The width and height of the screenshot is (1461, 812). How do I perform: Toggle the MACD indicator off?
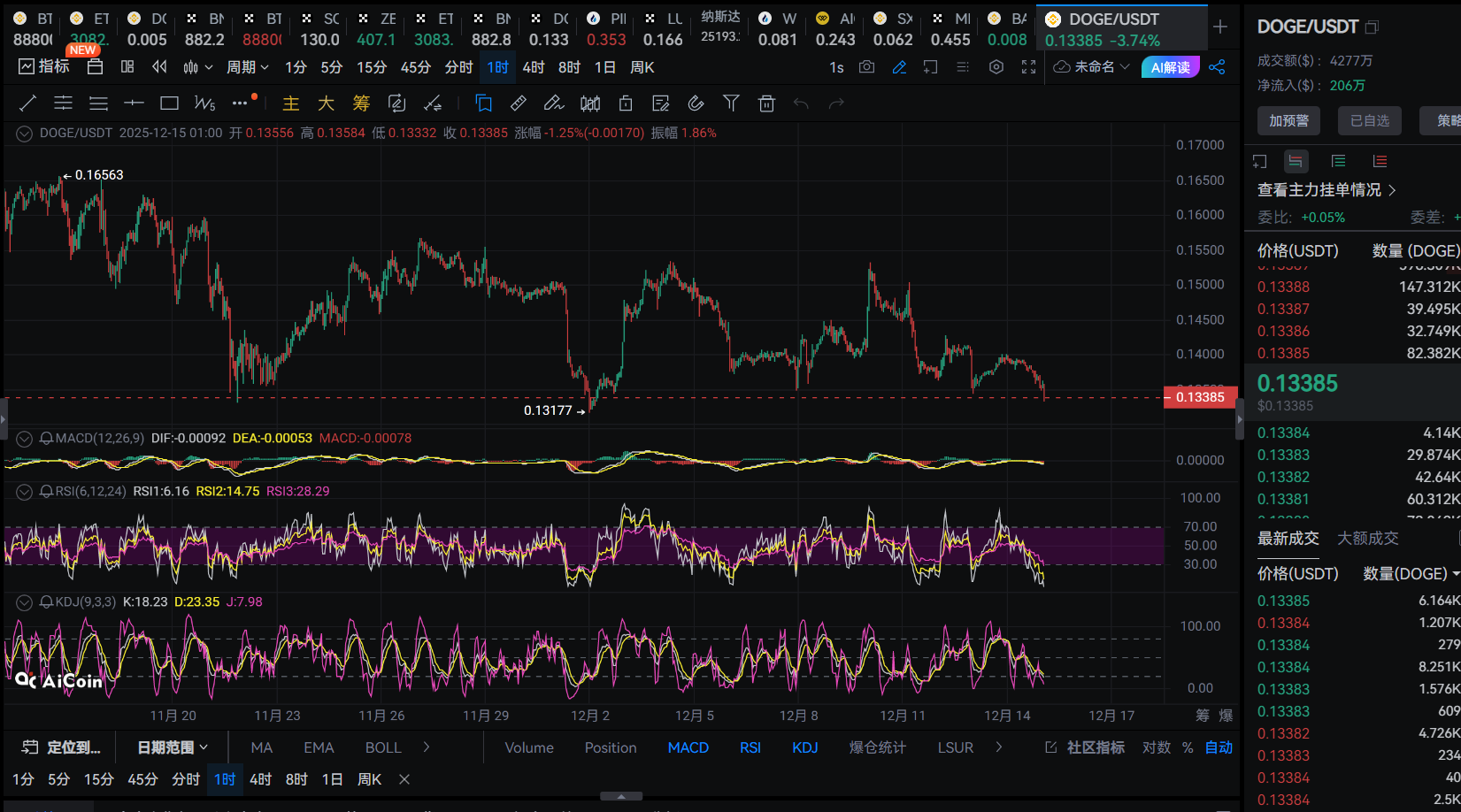coord(688,747)
